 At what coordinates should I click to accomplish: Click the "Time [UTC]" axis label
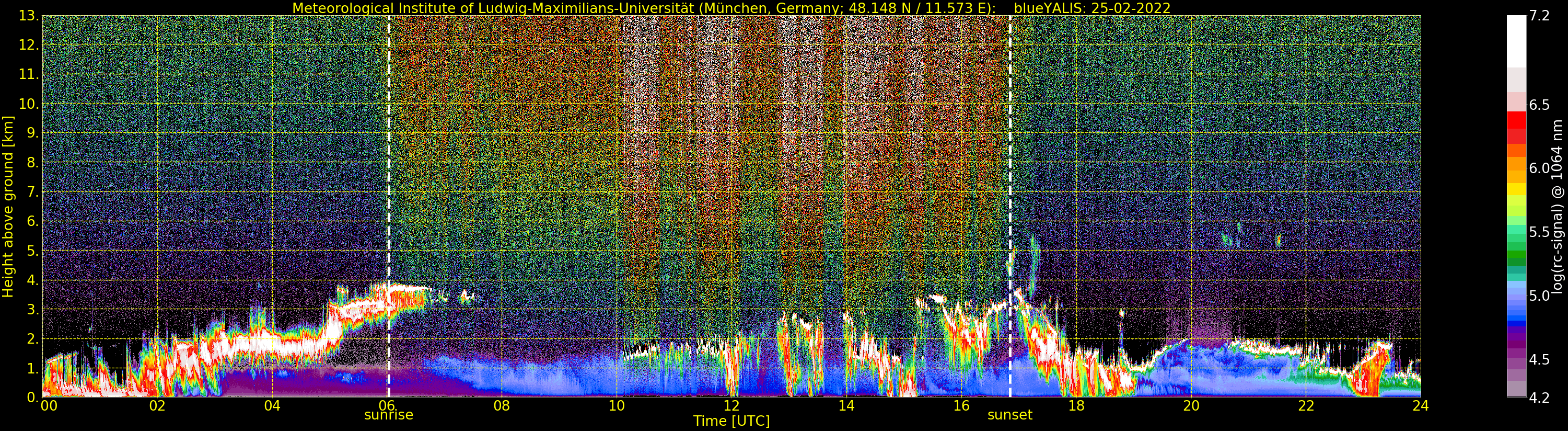pos(731,421)
